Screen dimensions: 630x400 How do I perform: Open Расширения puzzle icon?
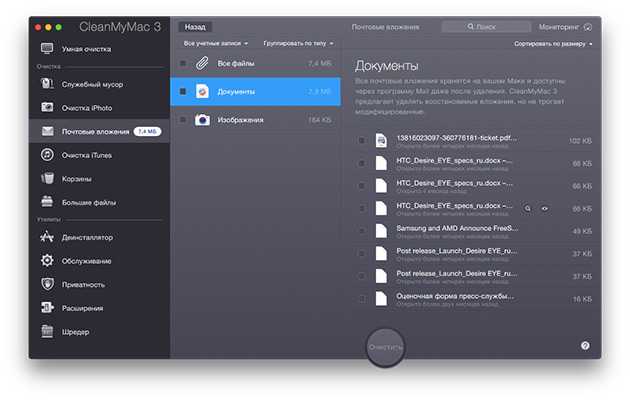pyautogui.click(x=47, y=308)
